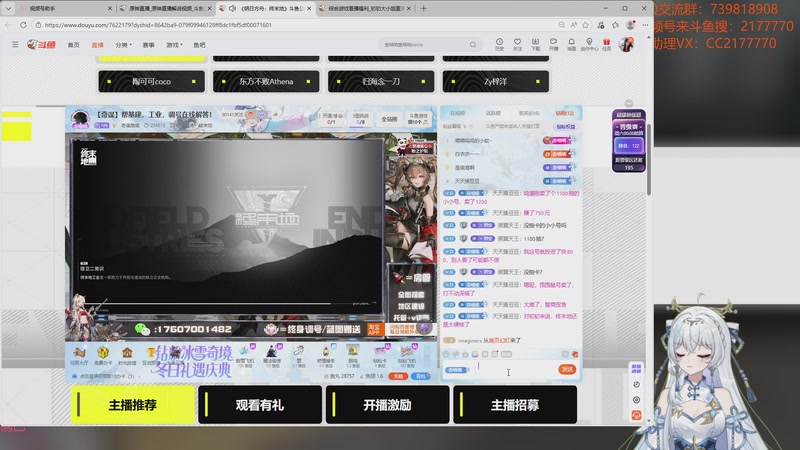800x450 pixels.
Task: Switch to the 原神直播 browser tab
Action: pyautogui.click(x=165, y=8)
